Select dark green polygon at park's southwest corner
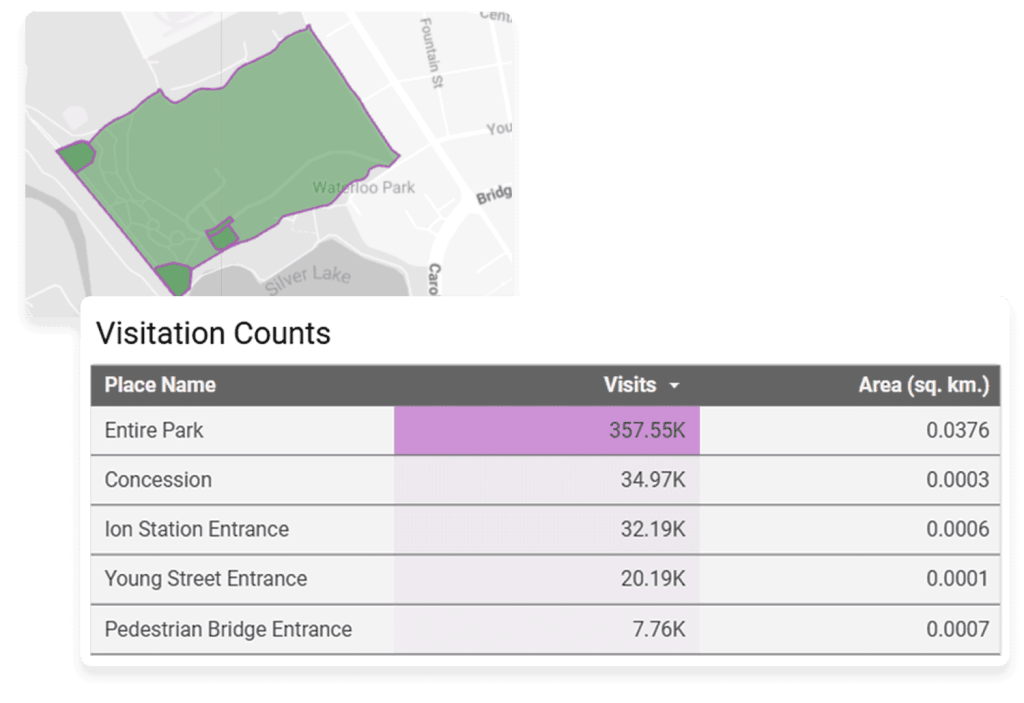This screenshot has height=703, width=1024. click(x=173, y=279)
